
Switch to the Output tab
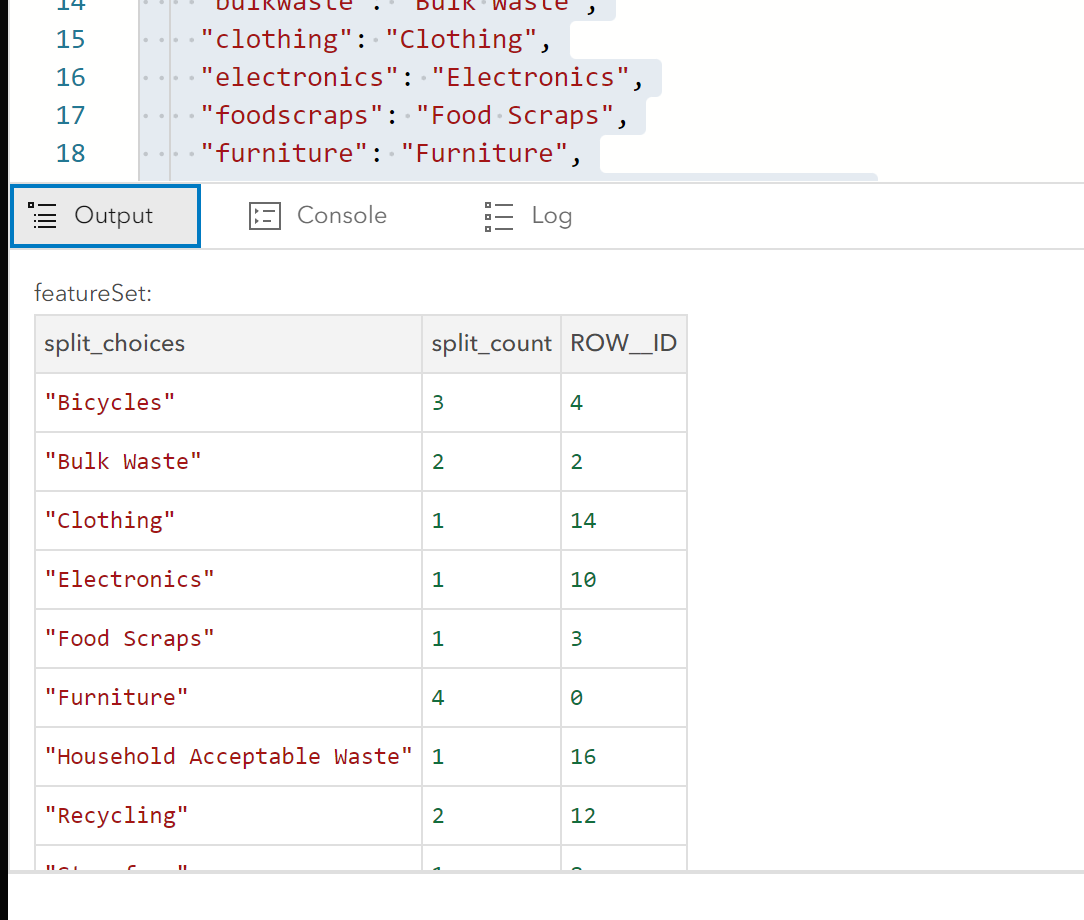pos(105,216)
